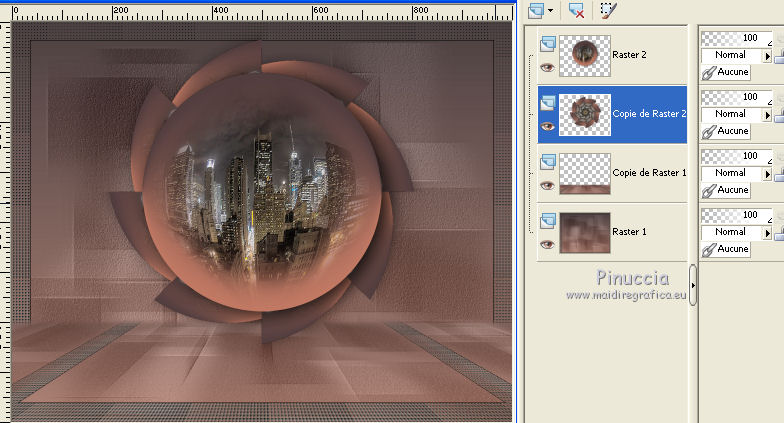Click the blend mode arrow of Raster 1
This screenshot has height=423, width=784.
pyautogui.click(x=768, y=233)
